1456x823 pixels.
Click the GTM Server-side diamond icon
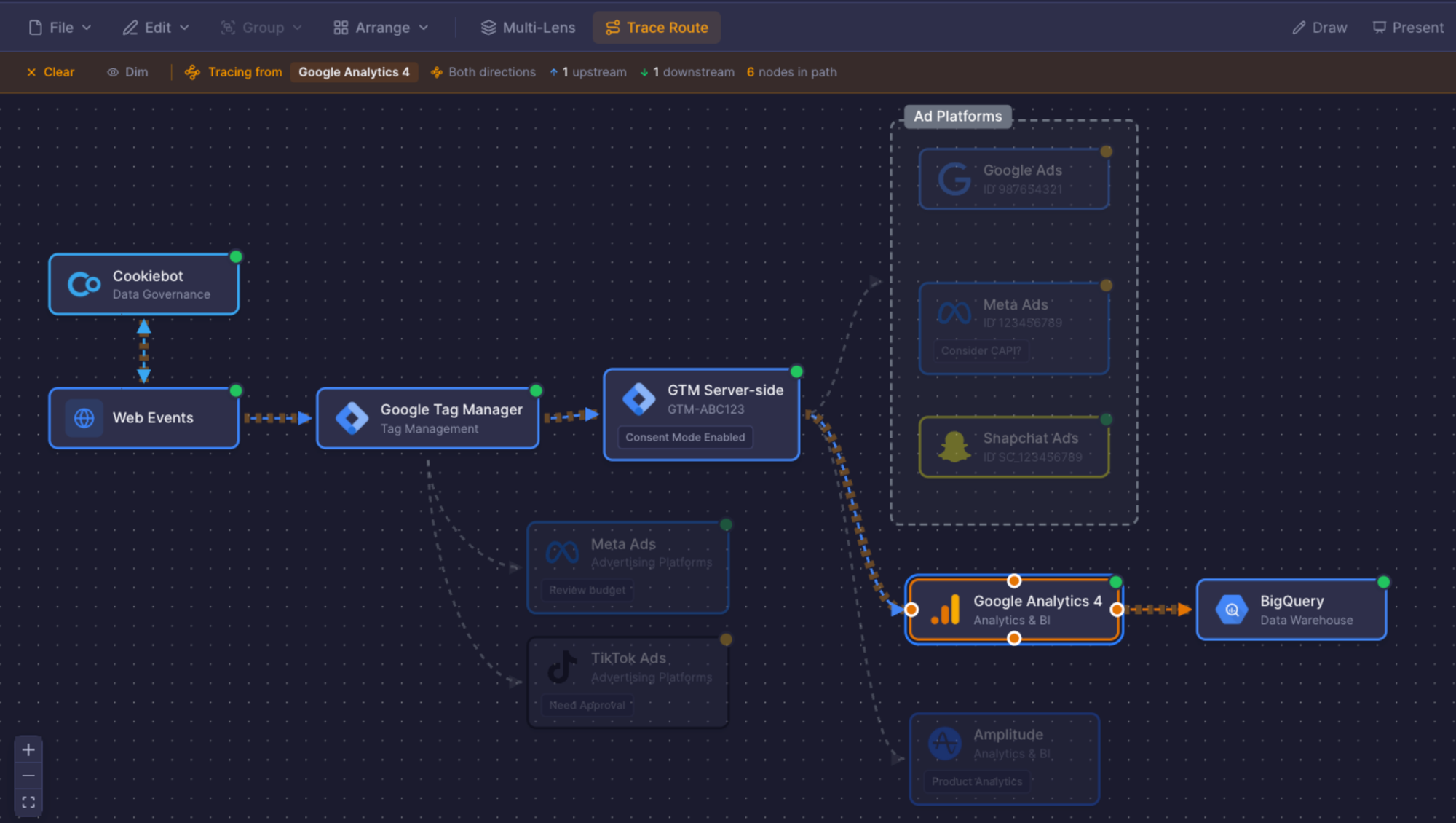[639, 399]
